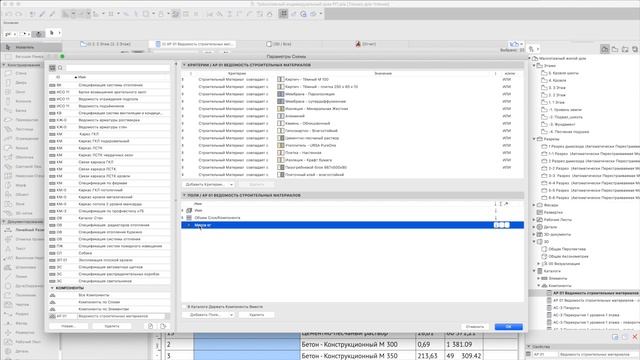Screen dimensions: 640x360
Task: Select the Window (Окно) tool
Action: (20, 92)
